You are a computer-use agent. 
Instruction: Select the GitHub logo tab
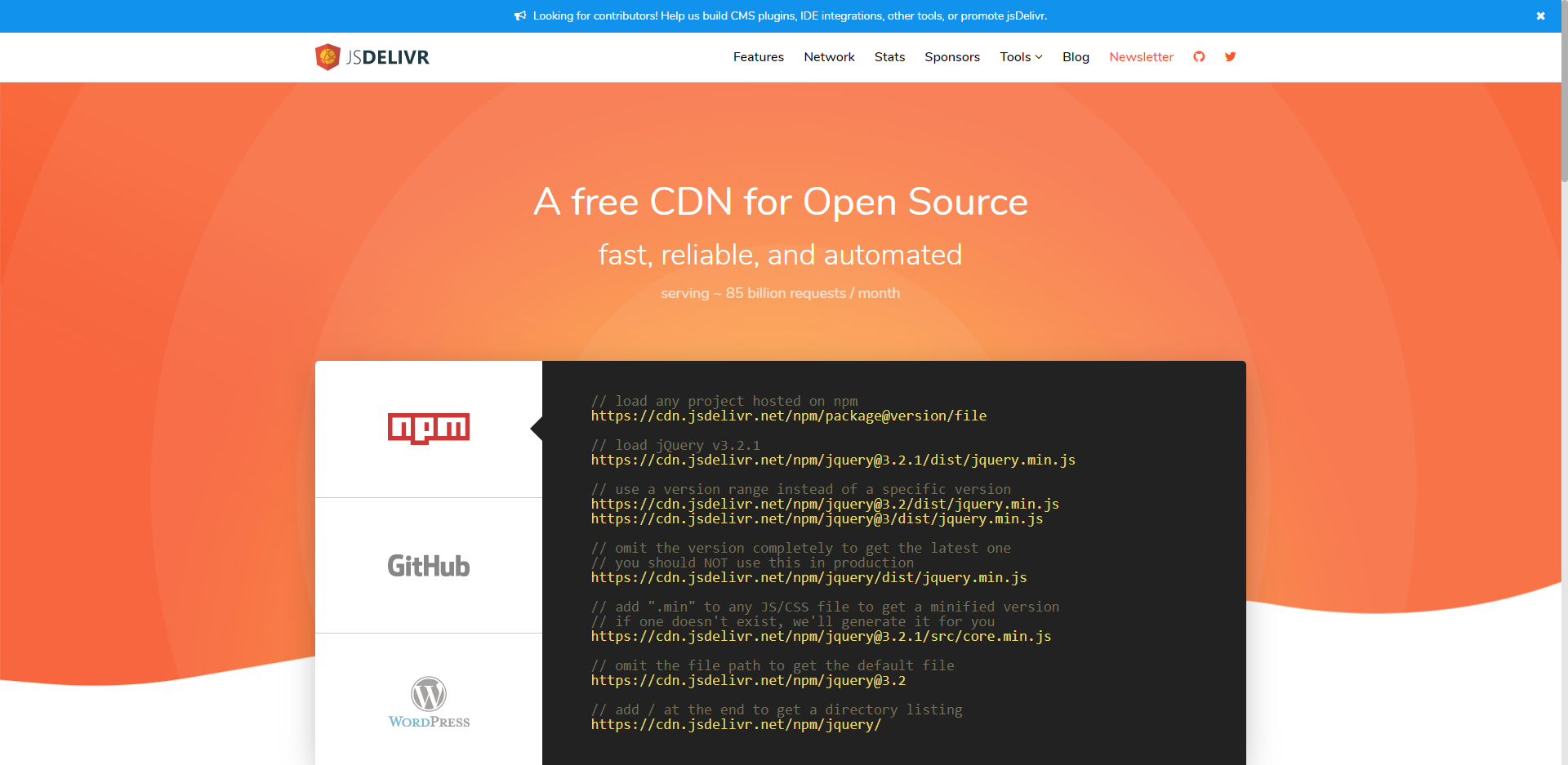tap(429, 566)
